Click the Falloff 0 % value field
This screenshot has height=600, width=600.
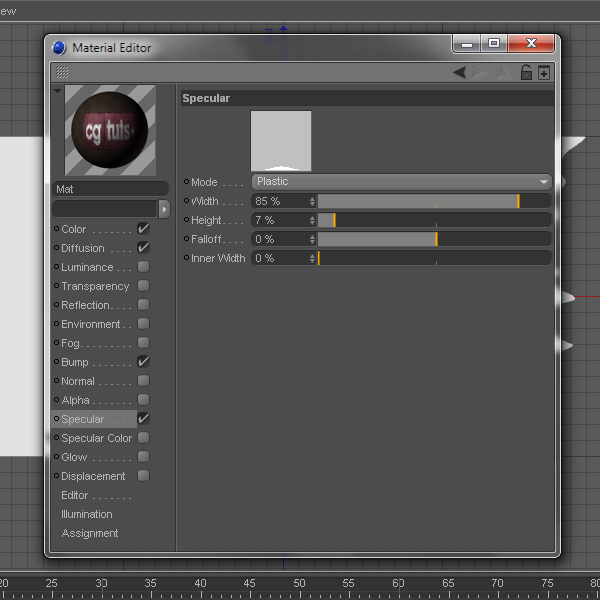[280, 239]
